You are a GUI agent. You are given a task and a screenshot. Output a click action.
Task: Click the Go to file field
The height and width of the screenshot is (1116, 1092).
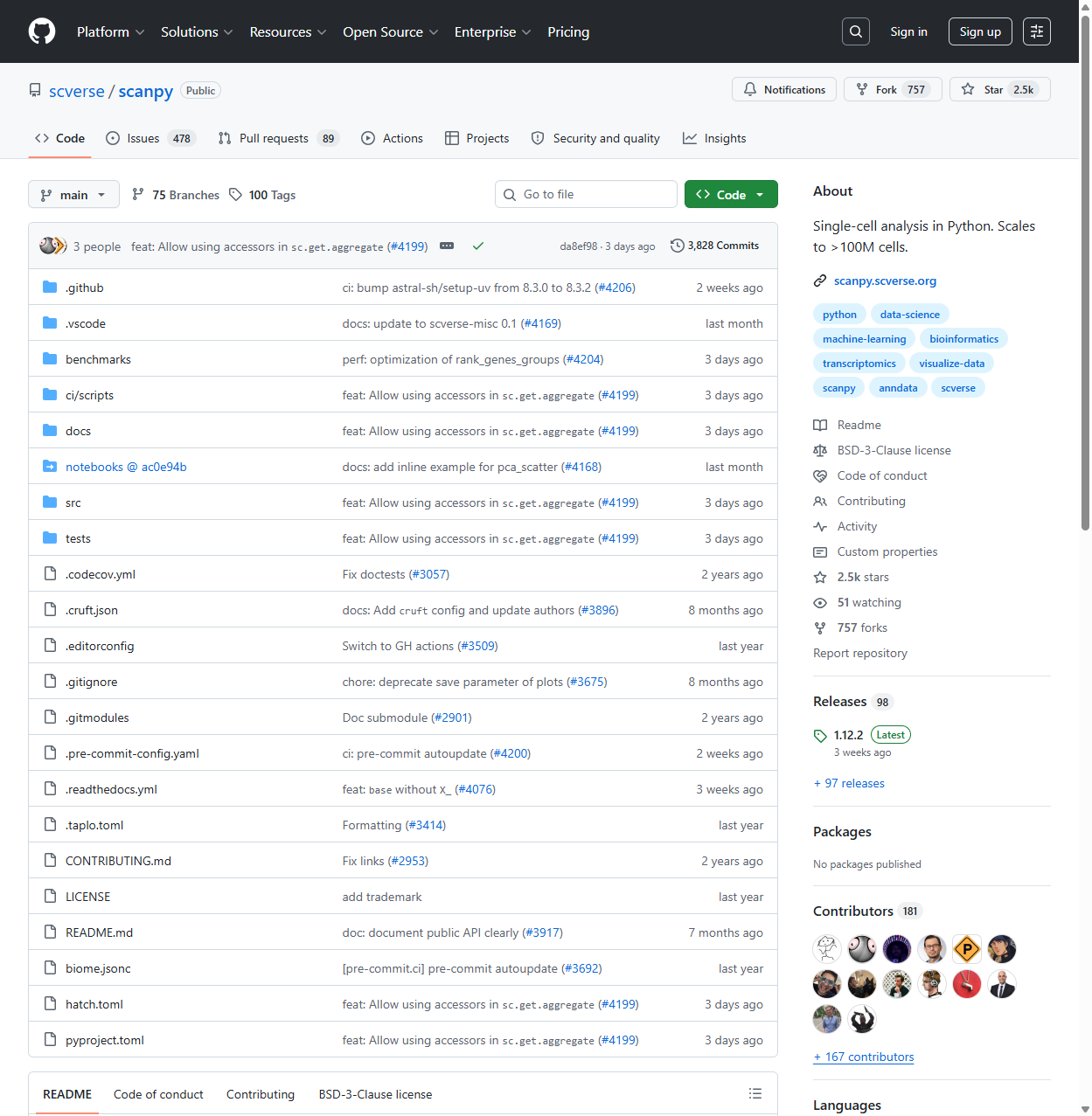coord(586,194)
